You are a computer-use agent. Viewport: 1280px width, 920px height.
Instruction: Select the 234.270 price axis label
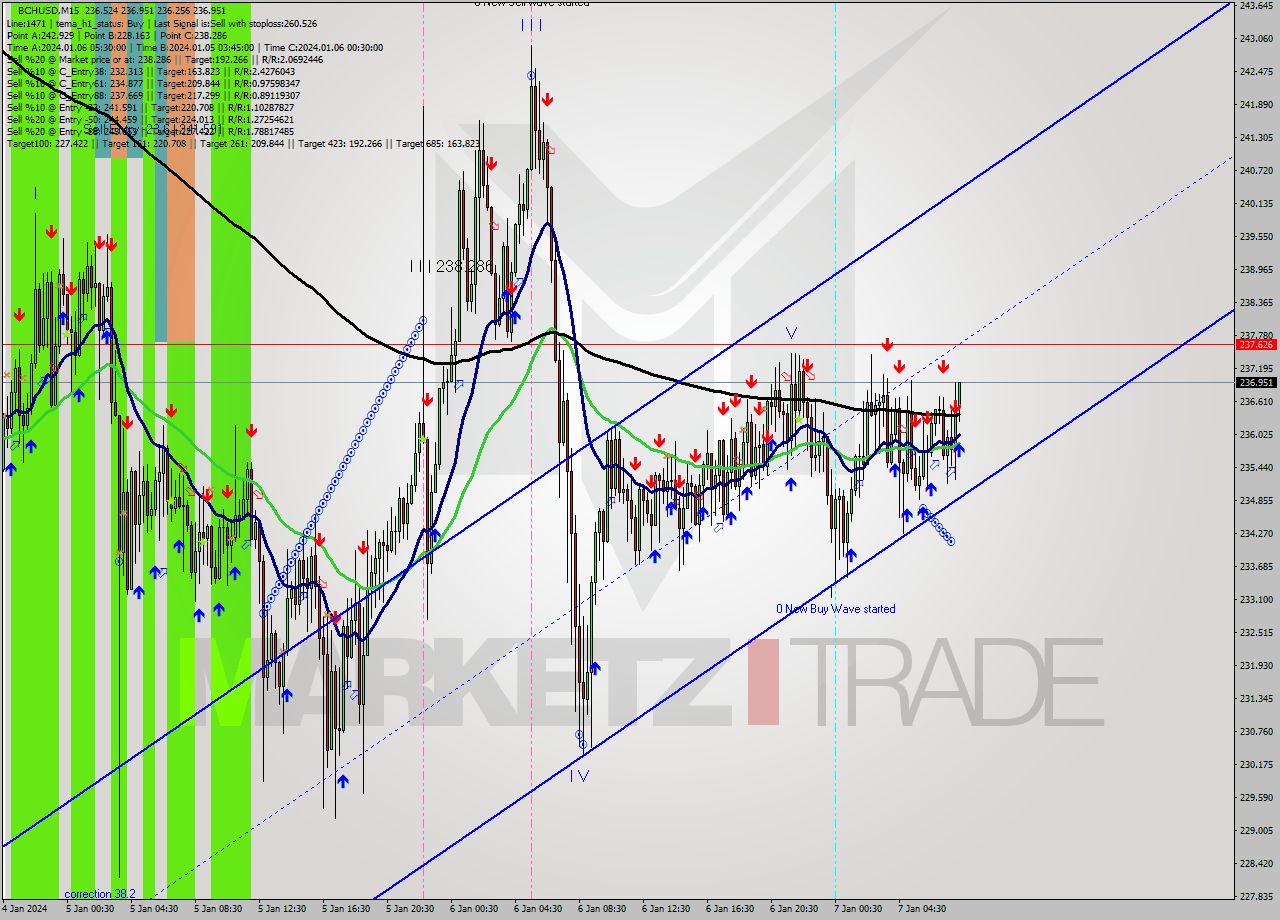(1256, 534)
